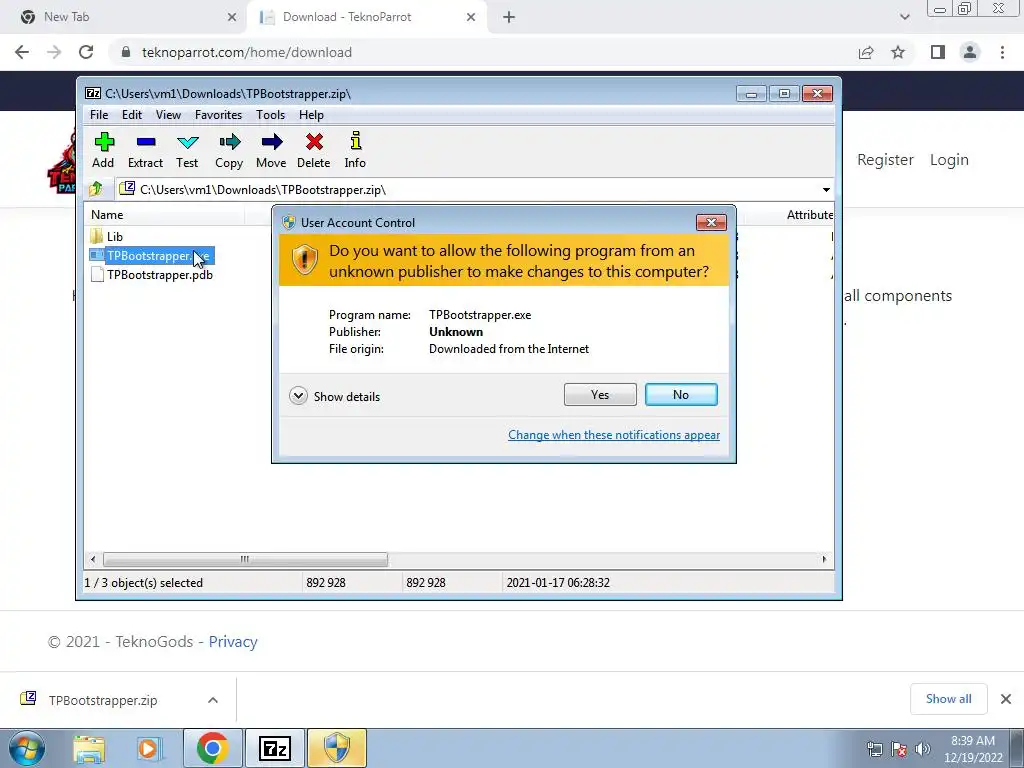Click the scrollbar left arrow in 7-Zip
Image resolution: width=1024 pixels, height=768 pixels.
coord(93,559)
